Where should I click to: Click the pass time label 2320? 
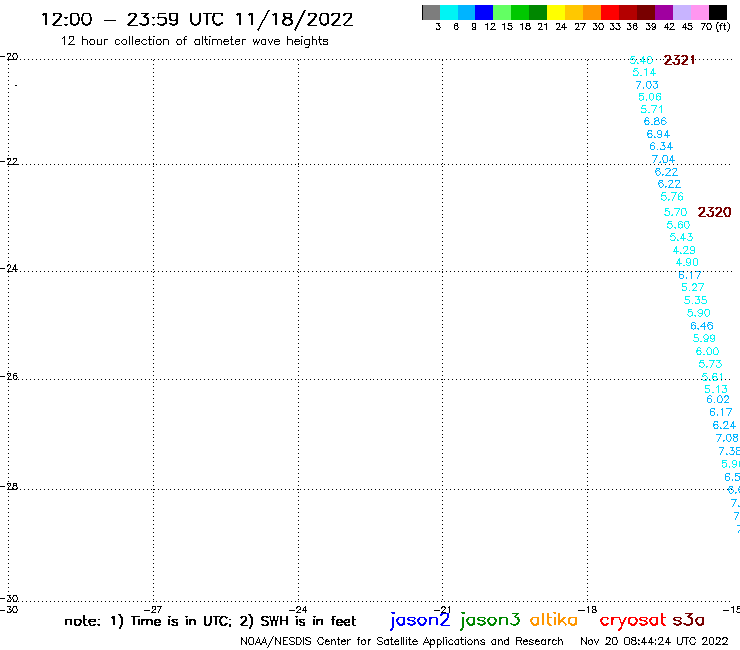pyautogui.click(x=715, y=212)
